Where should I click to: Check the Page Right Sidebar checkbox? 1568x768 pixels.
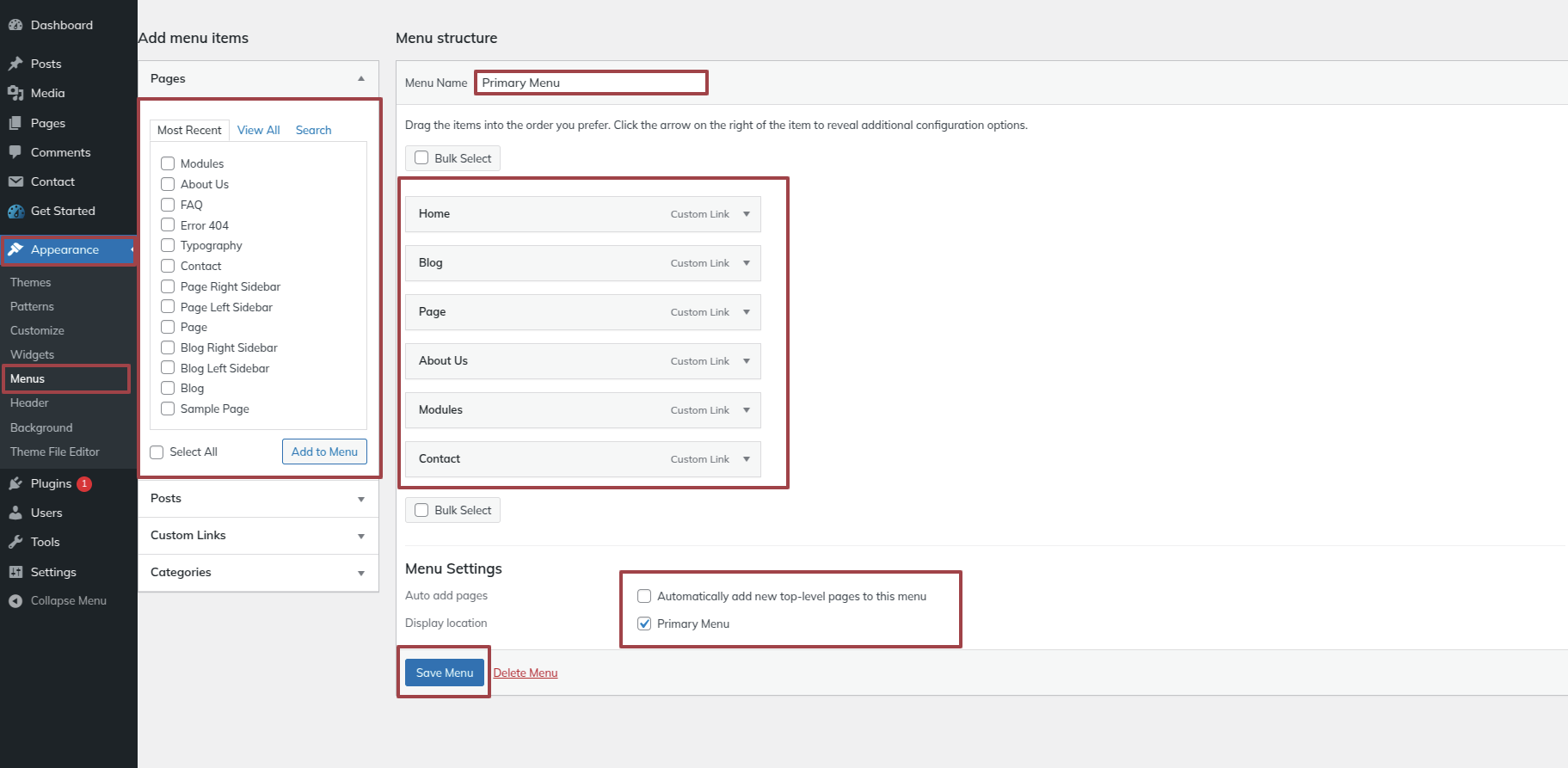[168, 286]
